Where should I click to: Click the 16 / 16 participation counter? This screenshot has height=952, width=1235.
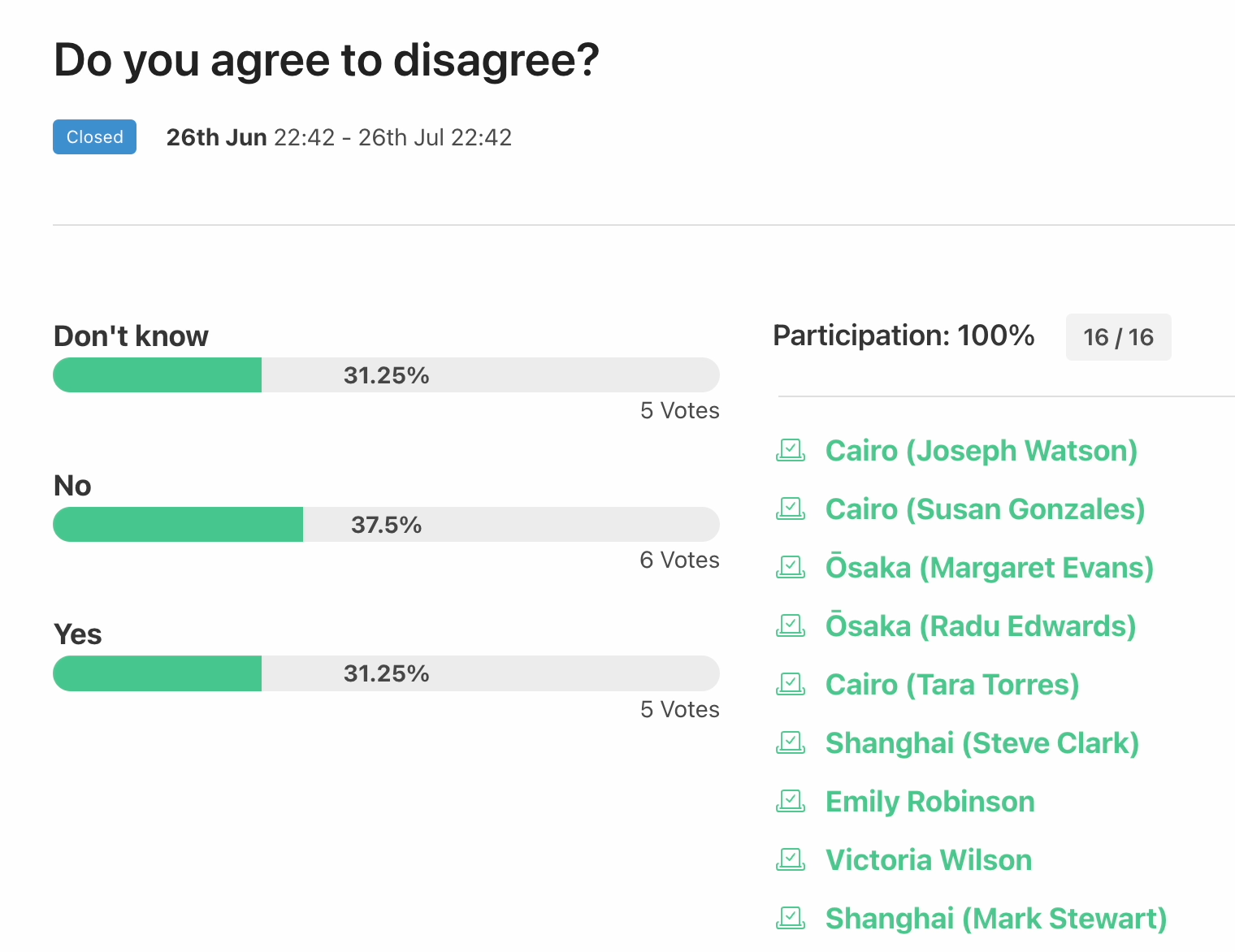(1118, 337)
